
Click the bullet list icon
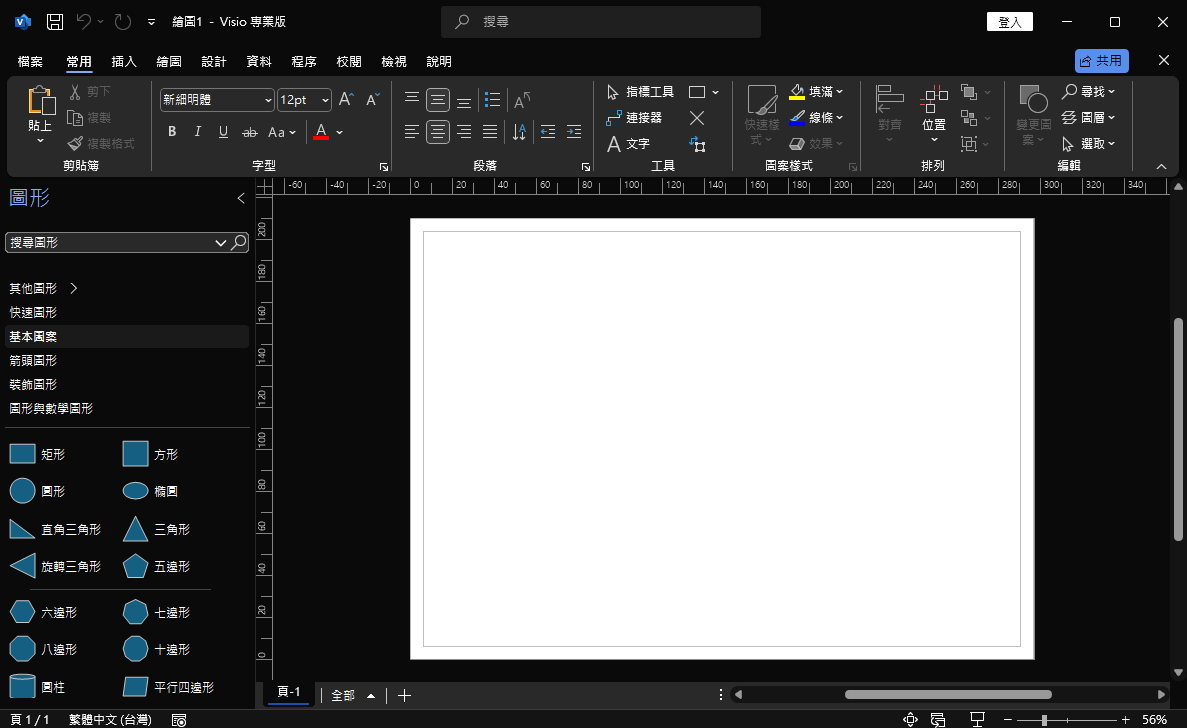coord(492,100)
